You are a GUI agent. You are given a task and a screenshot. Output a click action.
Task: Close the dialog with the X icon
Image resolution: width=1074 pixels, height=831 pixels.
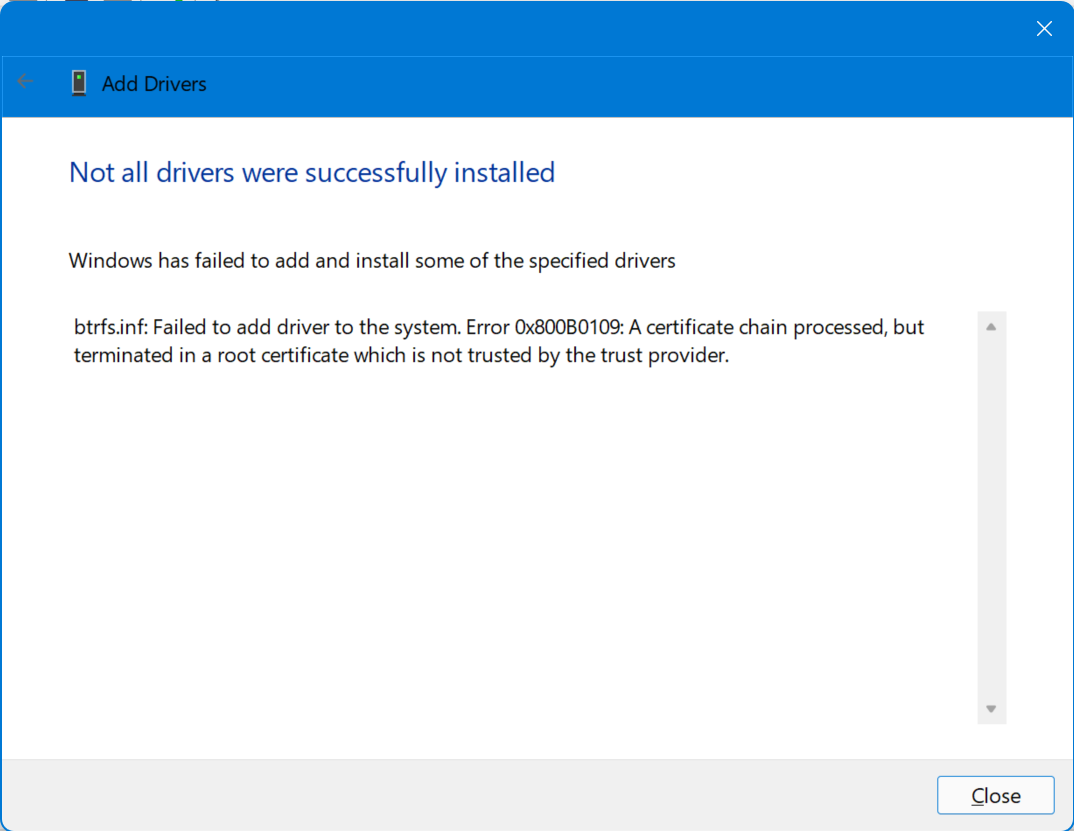[x=1044, y=29]
